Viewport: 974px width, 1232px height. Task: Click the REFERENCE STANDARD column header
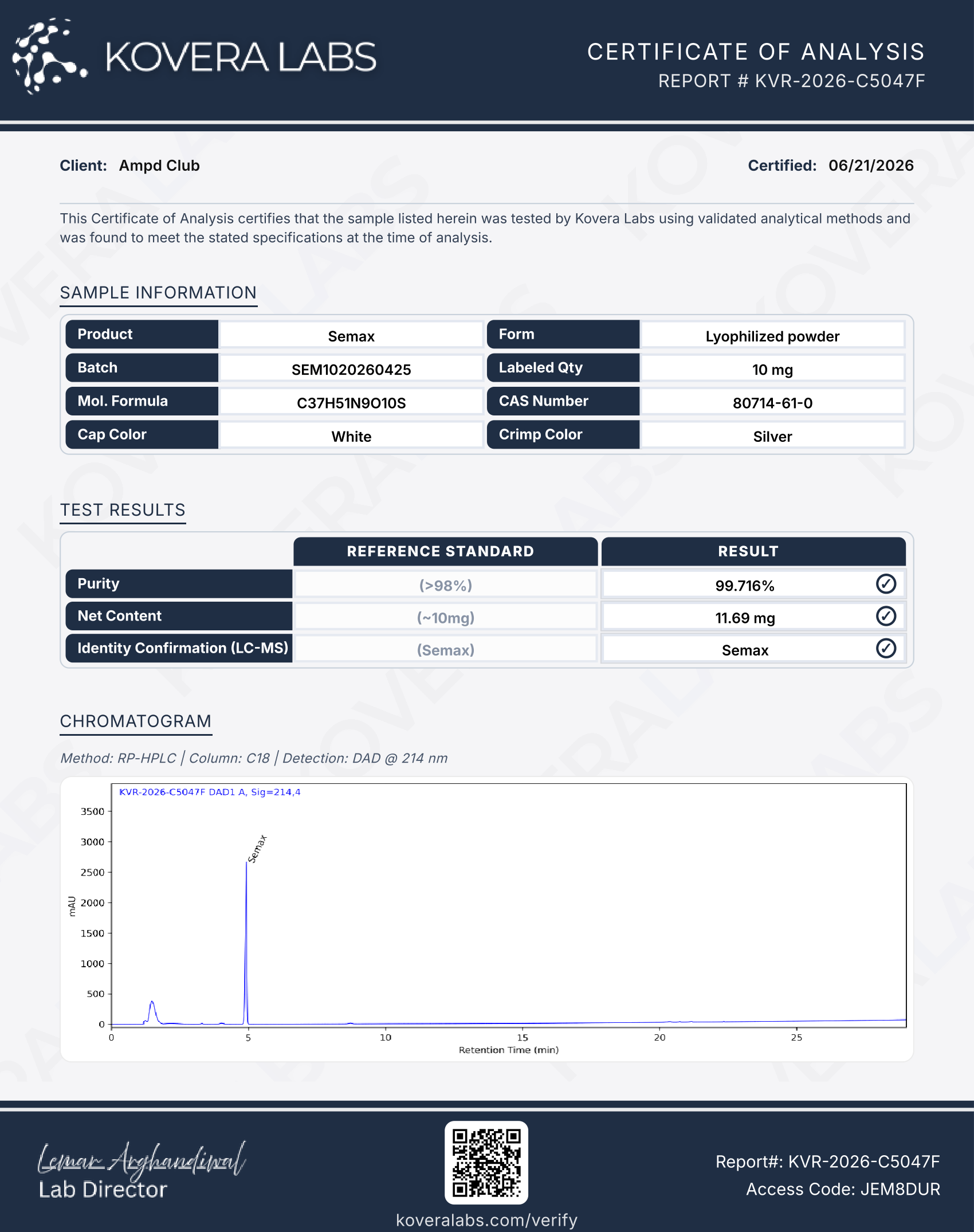pyautogui.click(x=446, y=551)
